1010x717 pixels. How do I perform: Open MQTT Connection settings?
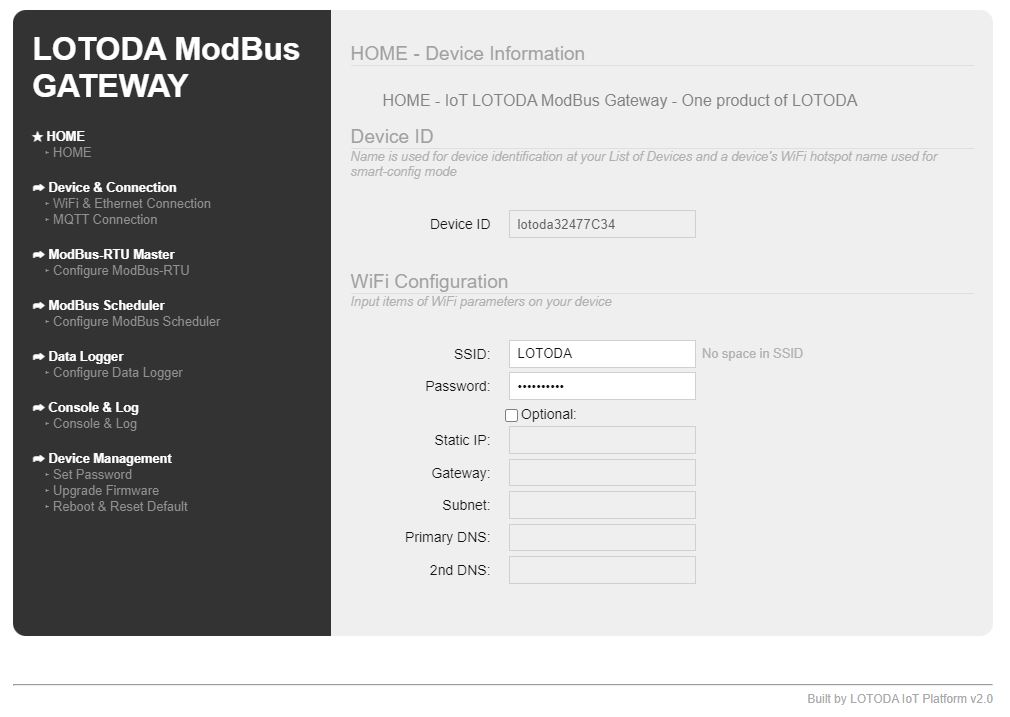click(x=105, y=220)
